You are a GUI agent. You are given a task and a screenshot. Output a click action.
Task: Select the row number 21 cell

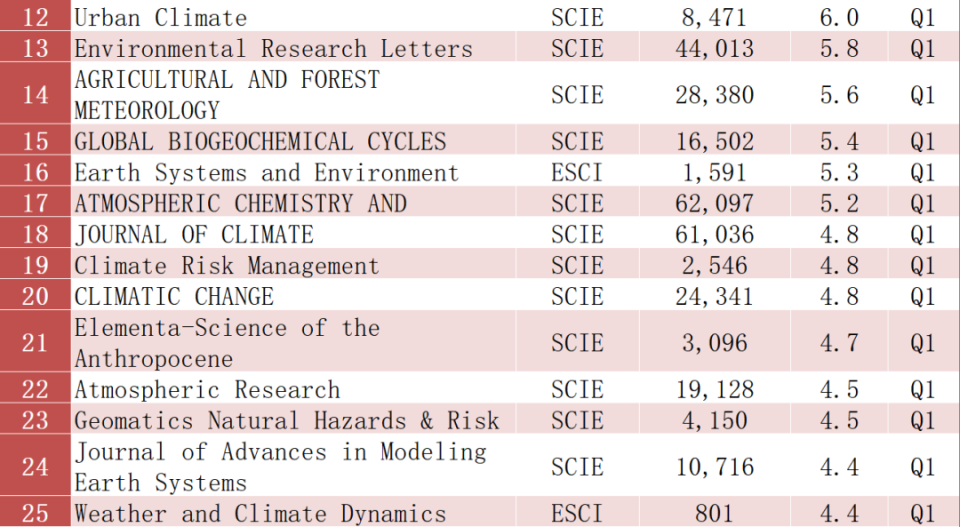pos(35,343)
